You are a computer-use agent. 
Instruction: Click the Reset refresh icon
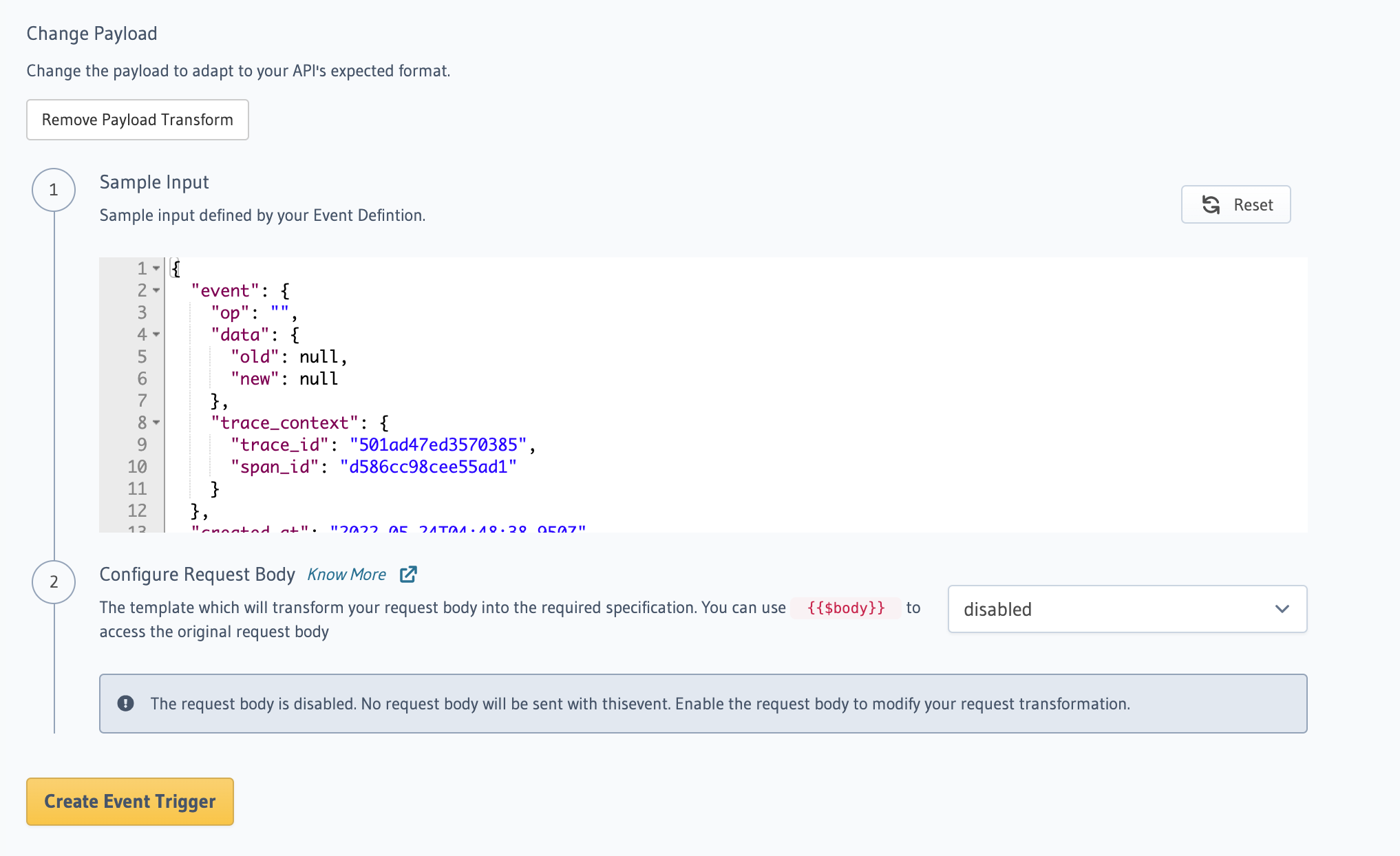(1211, 204)
